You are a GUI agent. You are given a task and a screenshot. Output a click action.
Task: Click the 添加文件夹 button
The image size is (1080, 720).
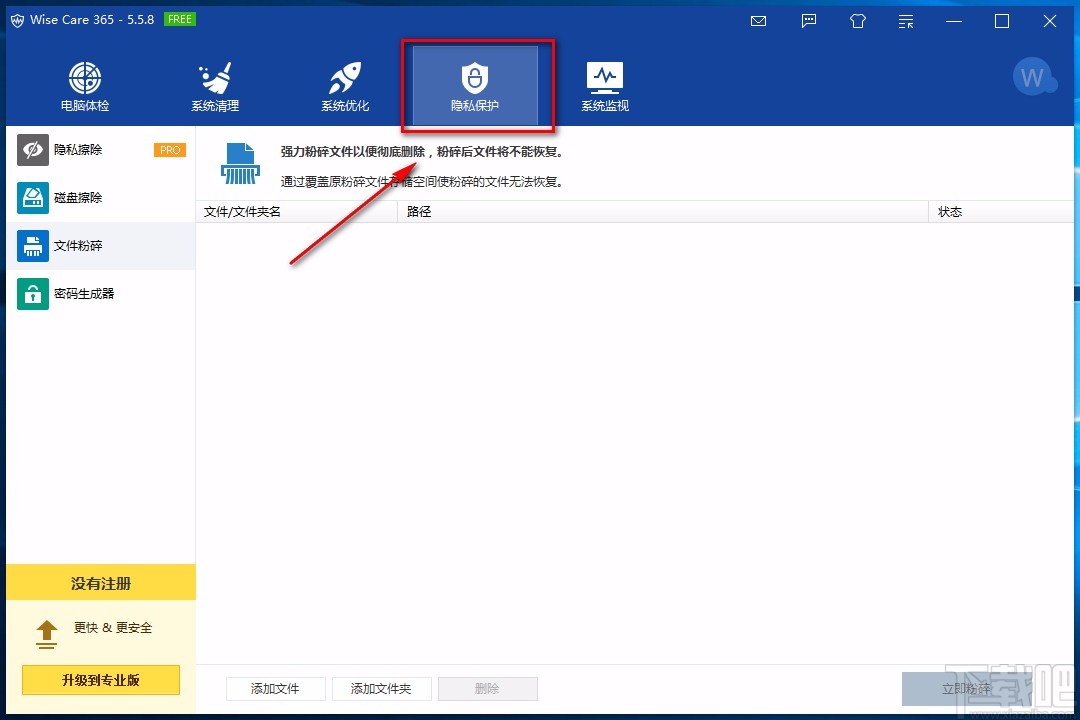pyautogui.click(x=382, y=688)
